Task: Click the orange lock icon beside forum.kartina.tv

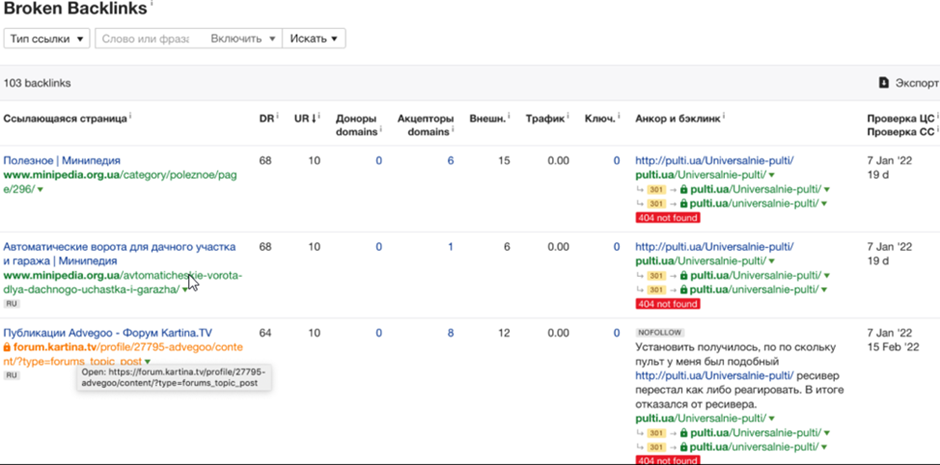Action: [x=7, y=348]
